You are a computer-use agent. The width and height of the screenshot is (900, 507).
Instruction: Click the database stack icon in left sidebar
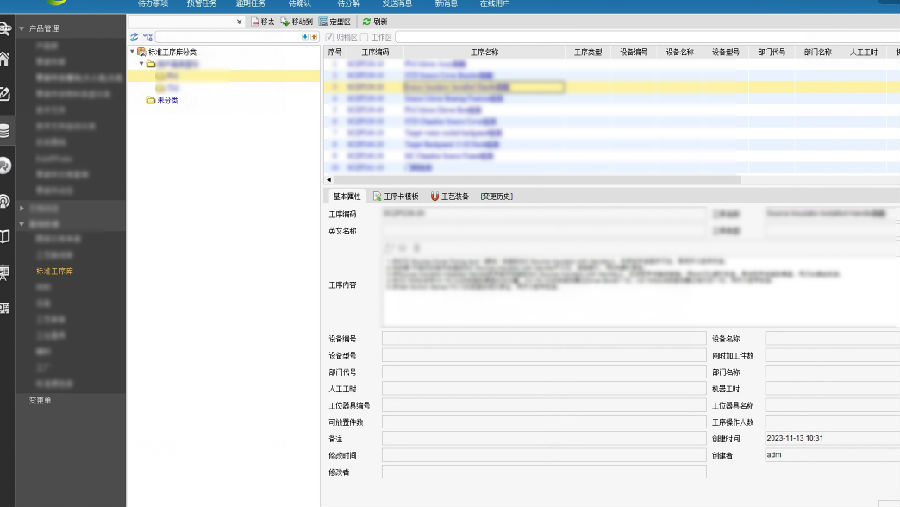pos(5,130)
